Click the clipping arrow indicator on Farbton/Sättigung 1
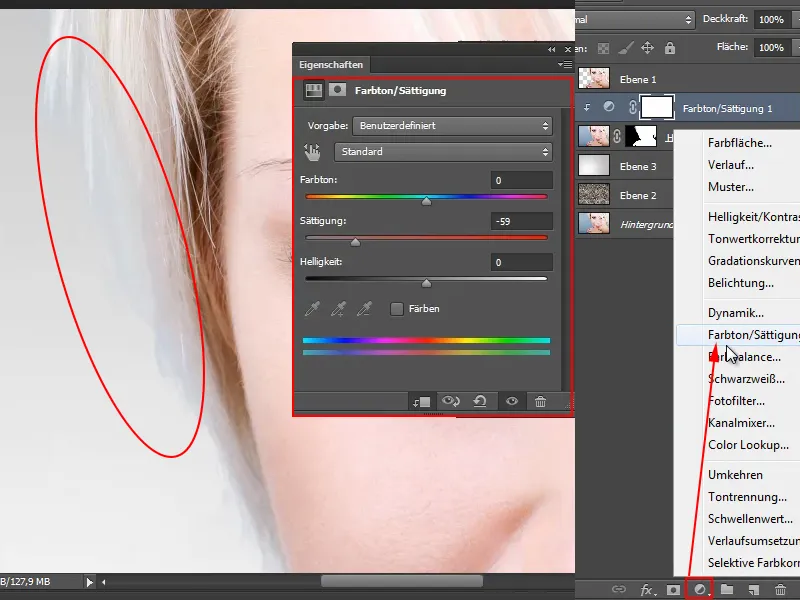 [587, 107]
